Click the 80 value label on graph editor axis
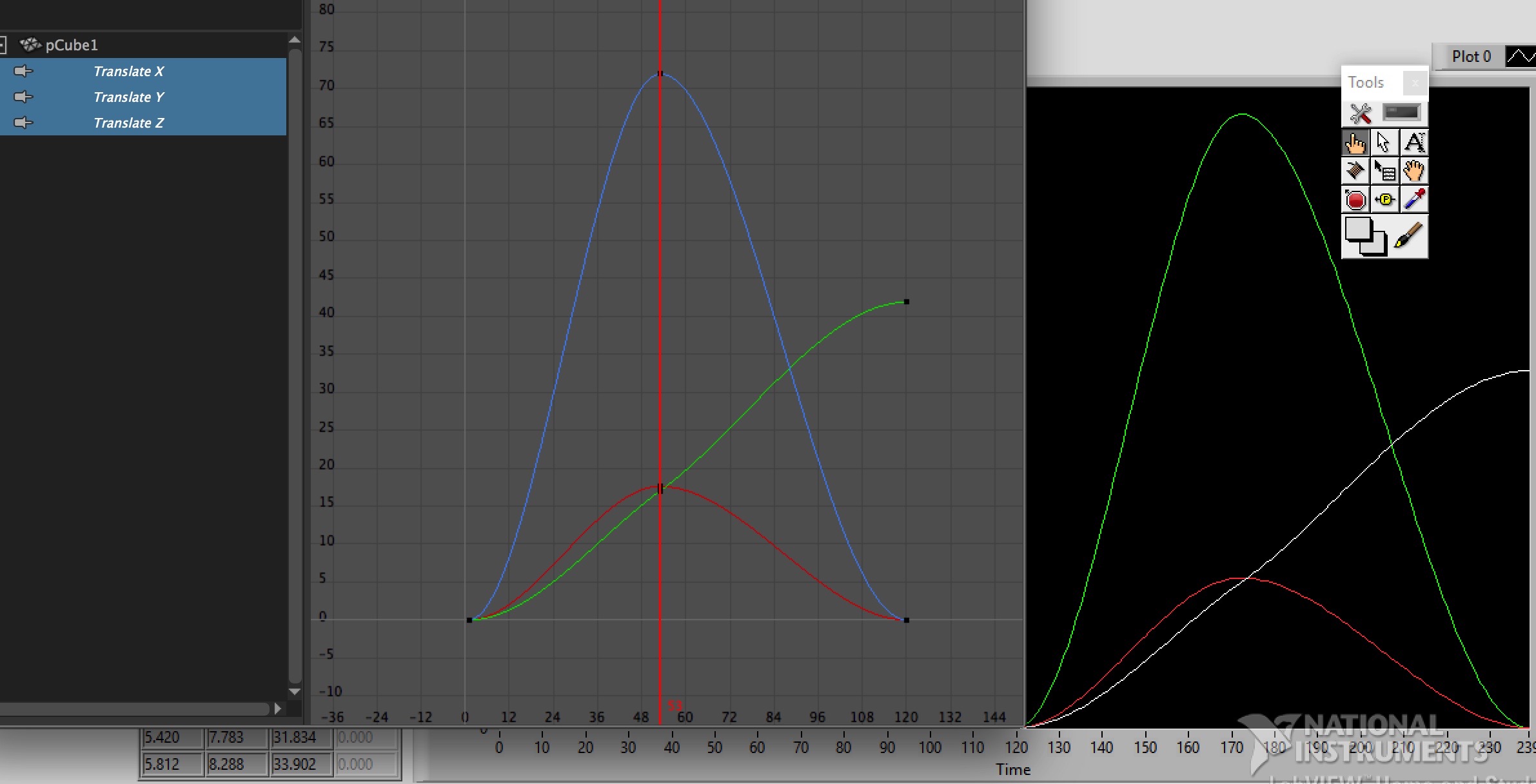This screenshot has width=1536, height=784. coord(327,9)
